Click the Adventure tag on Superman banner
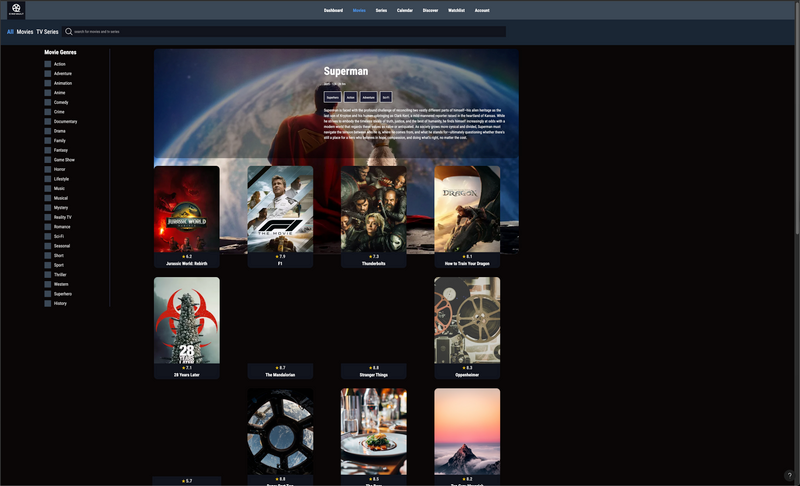Screen dimensions: 800x486 (368, 97)
